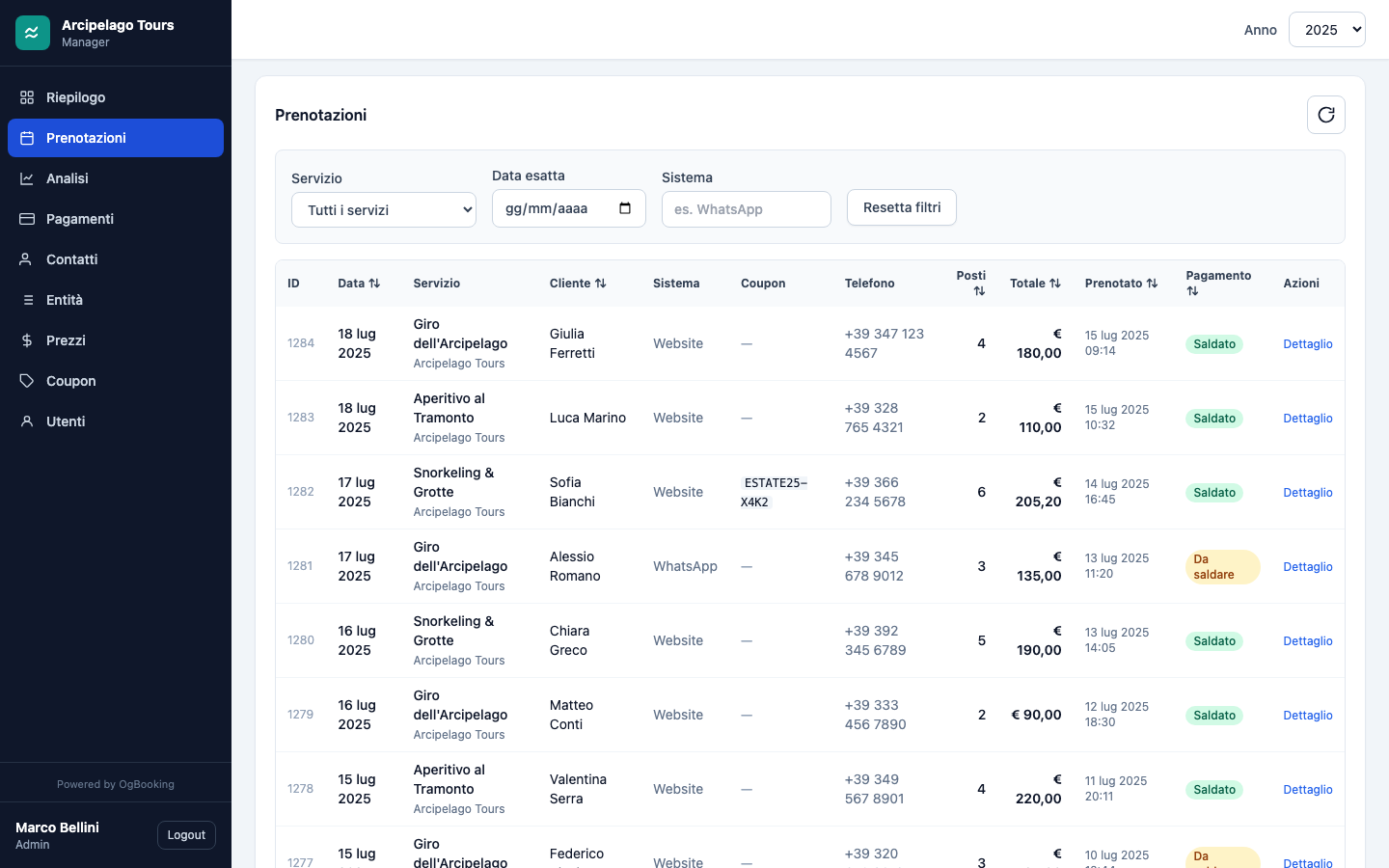Viewport: 1389px width, 868px height.
Task: Click phone number +39 347 123 4567
Action: pos(884,343)
